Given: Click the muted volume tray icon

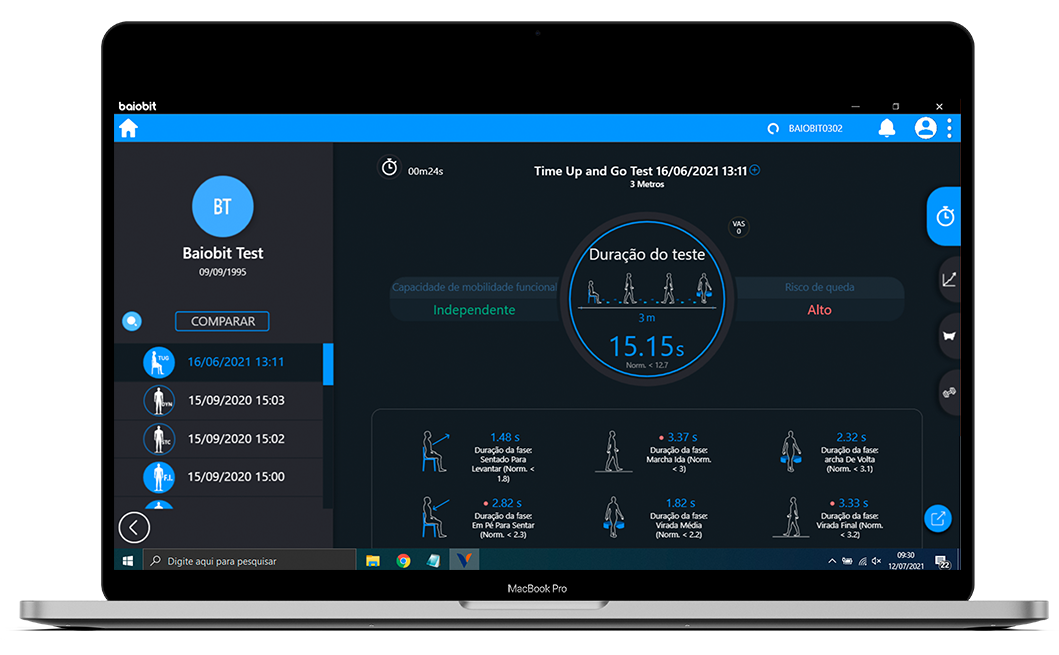Looking at the screenshot, I should (x=877, y=560).
